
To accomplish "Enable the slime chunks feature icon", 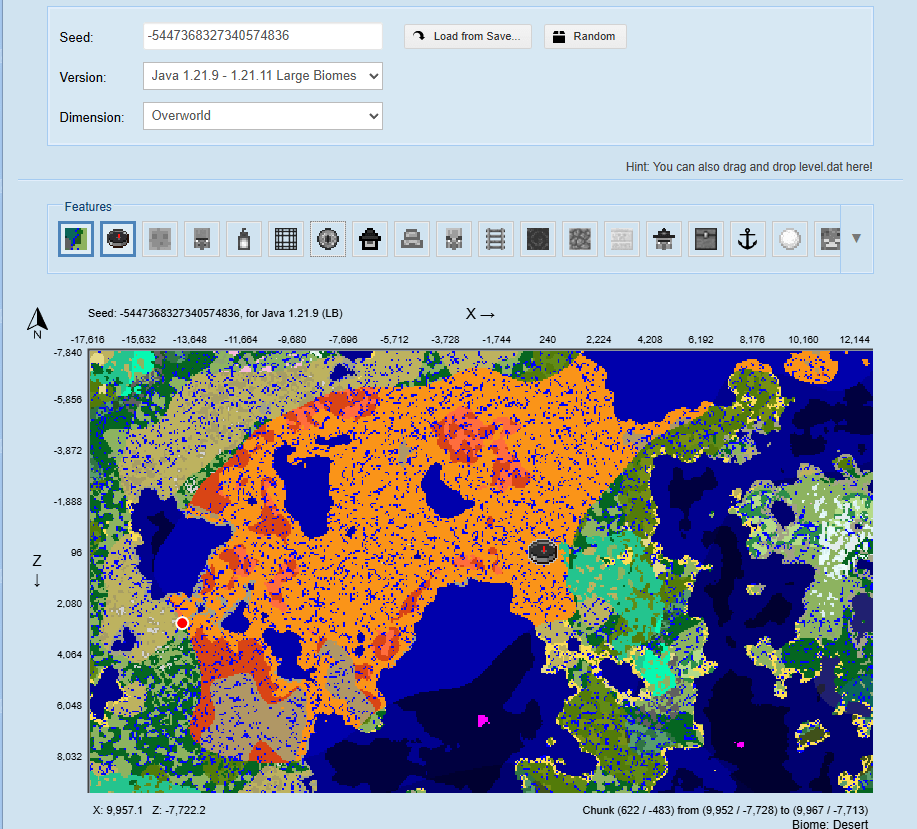I will (x=160, y=239).
